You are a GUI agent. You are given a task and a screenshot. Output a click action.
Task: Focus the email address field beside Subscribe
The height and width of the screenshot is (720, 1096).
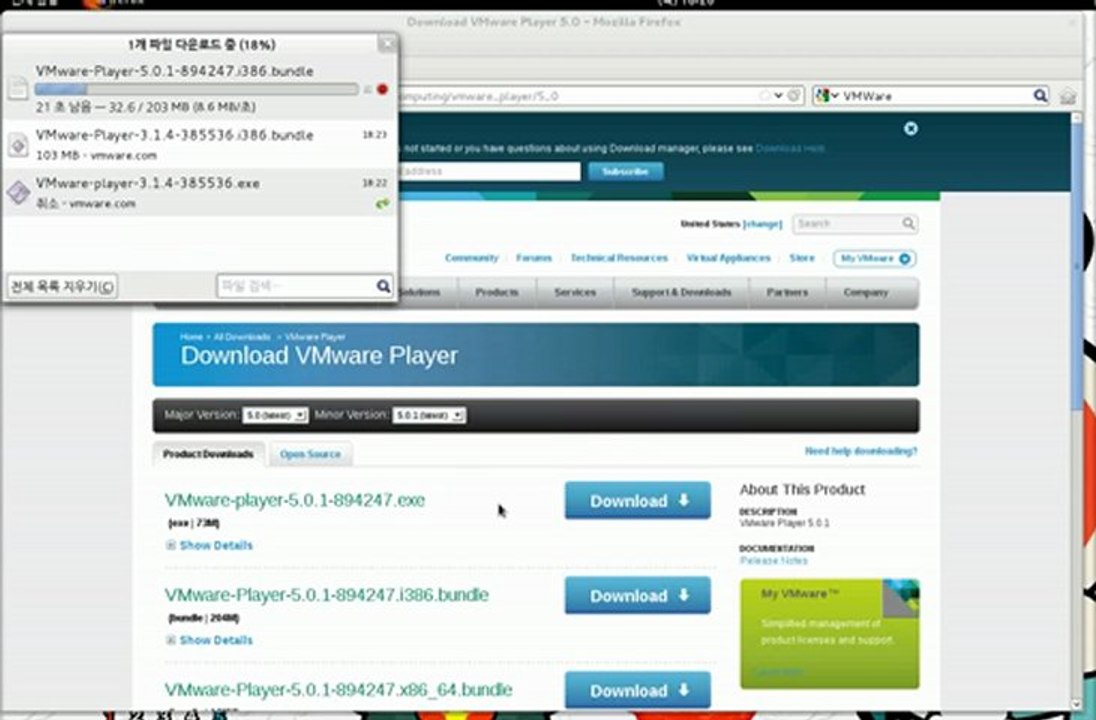pos(489,171)
